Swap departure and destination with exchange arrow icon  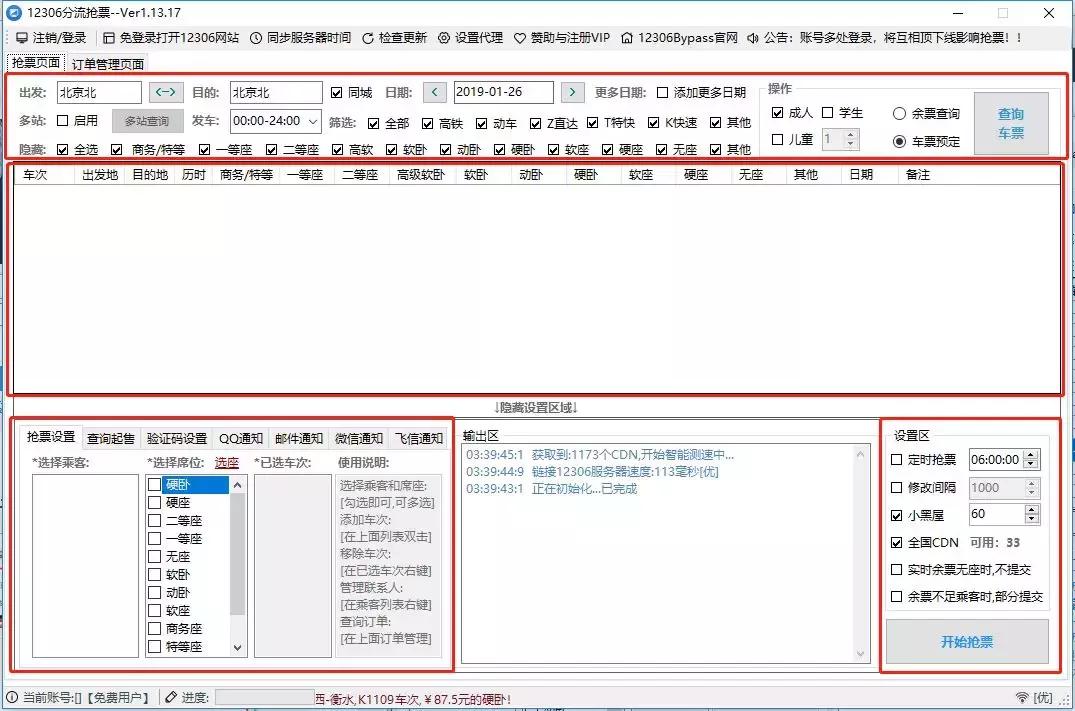coord(164,91)
